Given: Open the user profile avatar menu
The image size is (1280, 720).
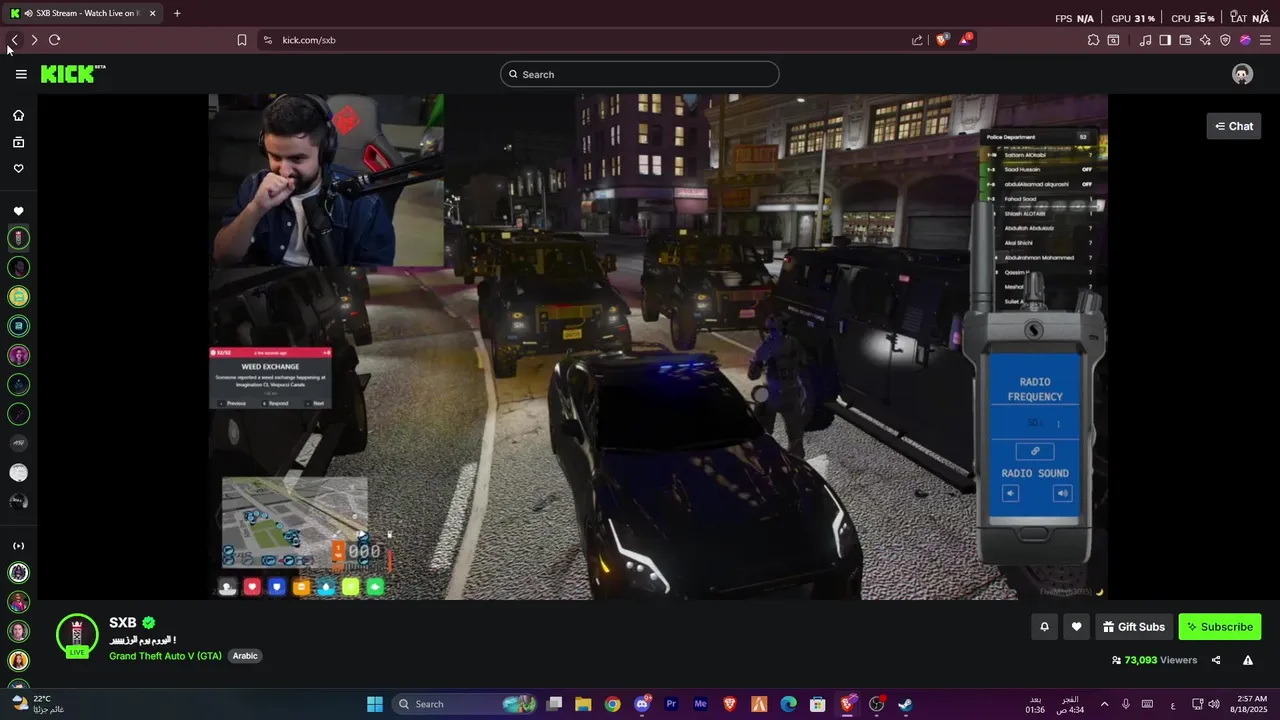Looking at the screenshot, I should coord(1242,74).
